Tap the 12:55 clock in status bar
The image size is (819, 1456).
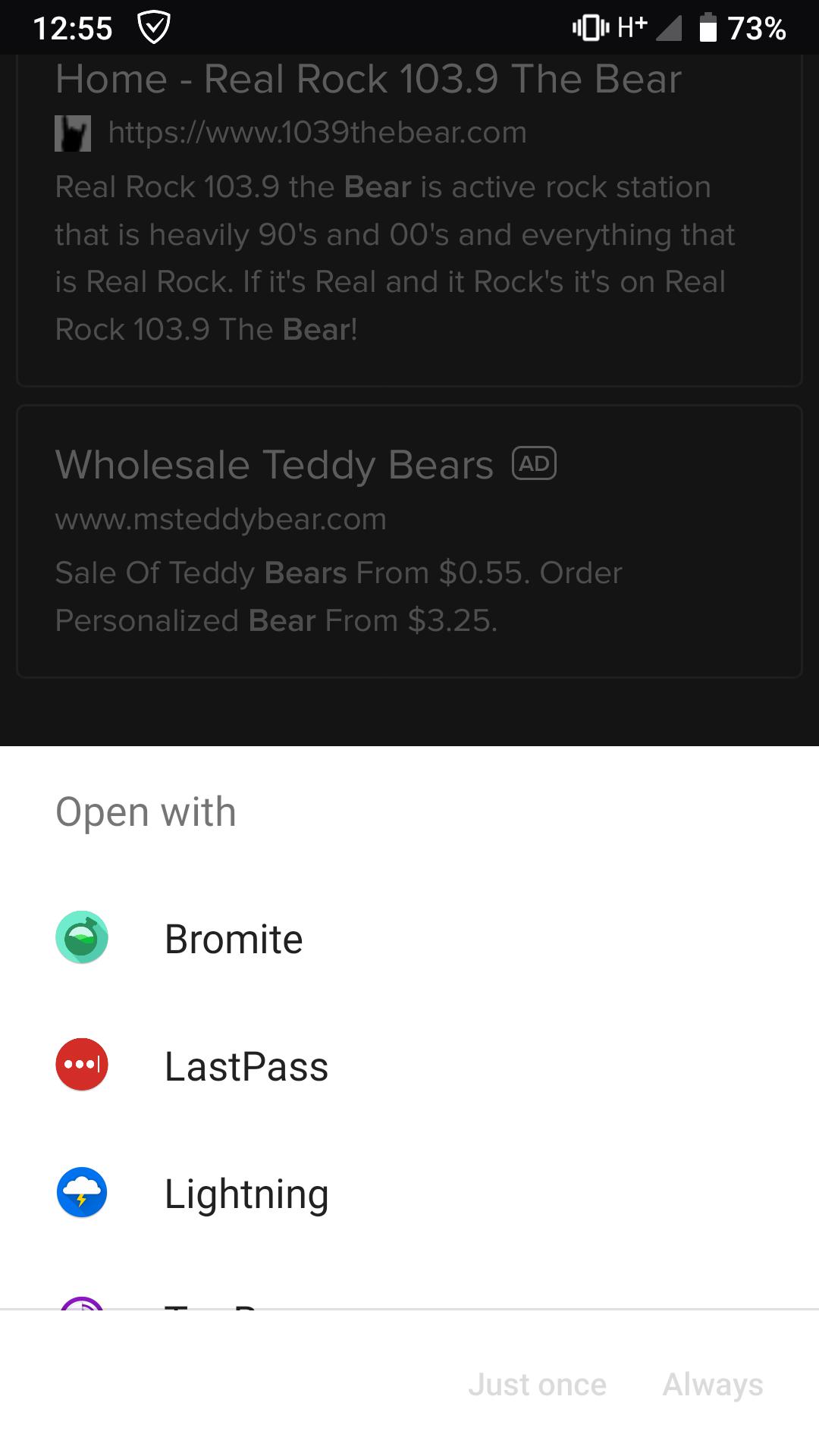tap(73, 29)
